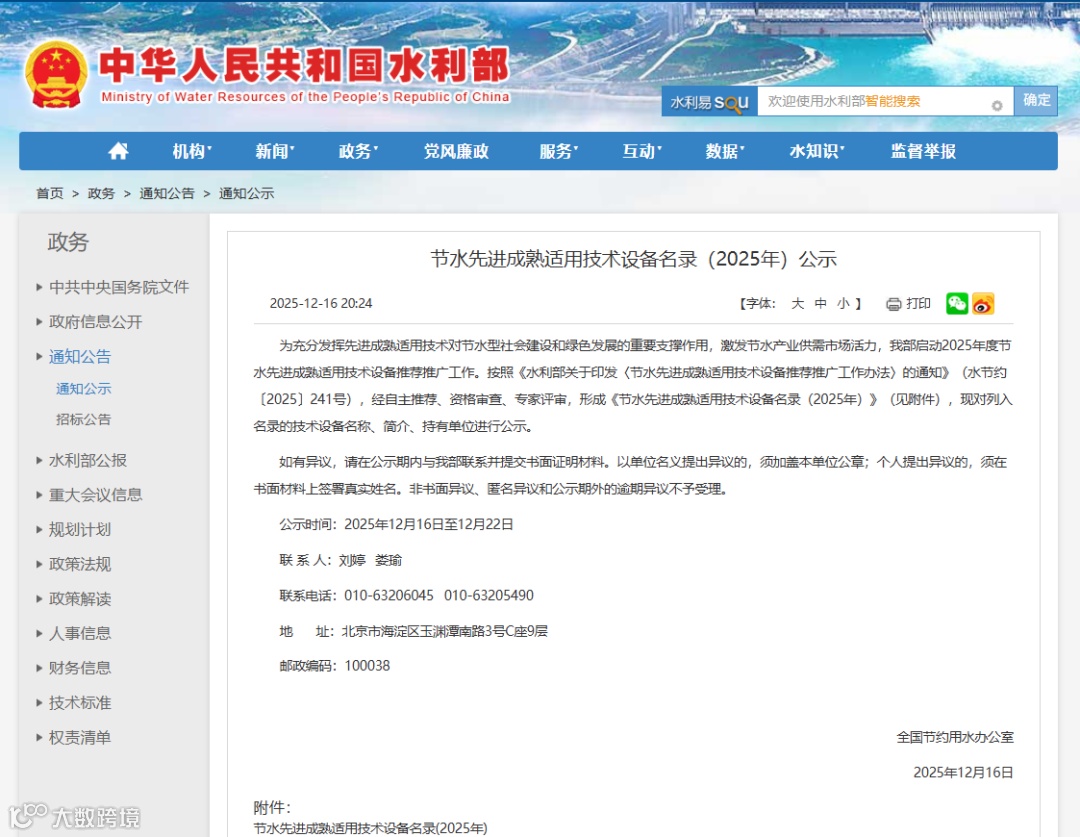Screen dimensions: 1080x837
Task: Share article via Weibo icon
Action: [983, 303]
